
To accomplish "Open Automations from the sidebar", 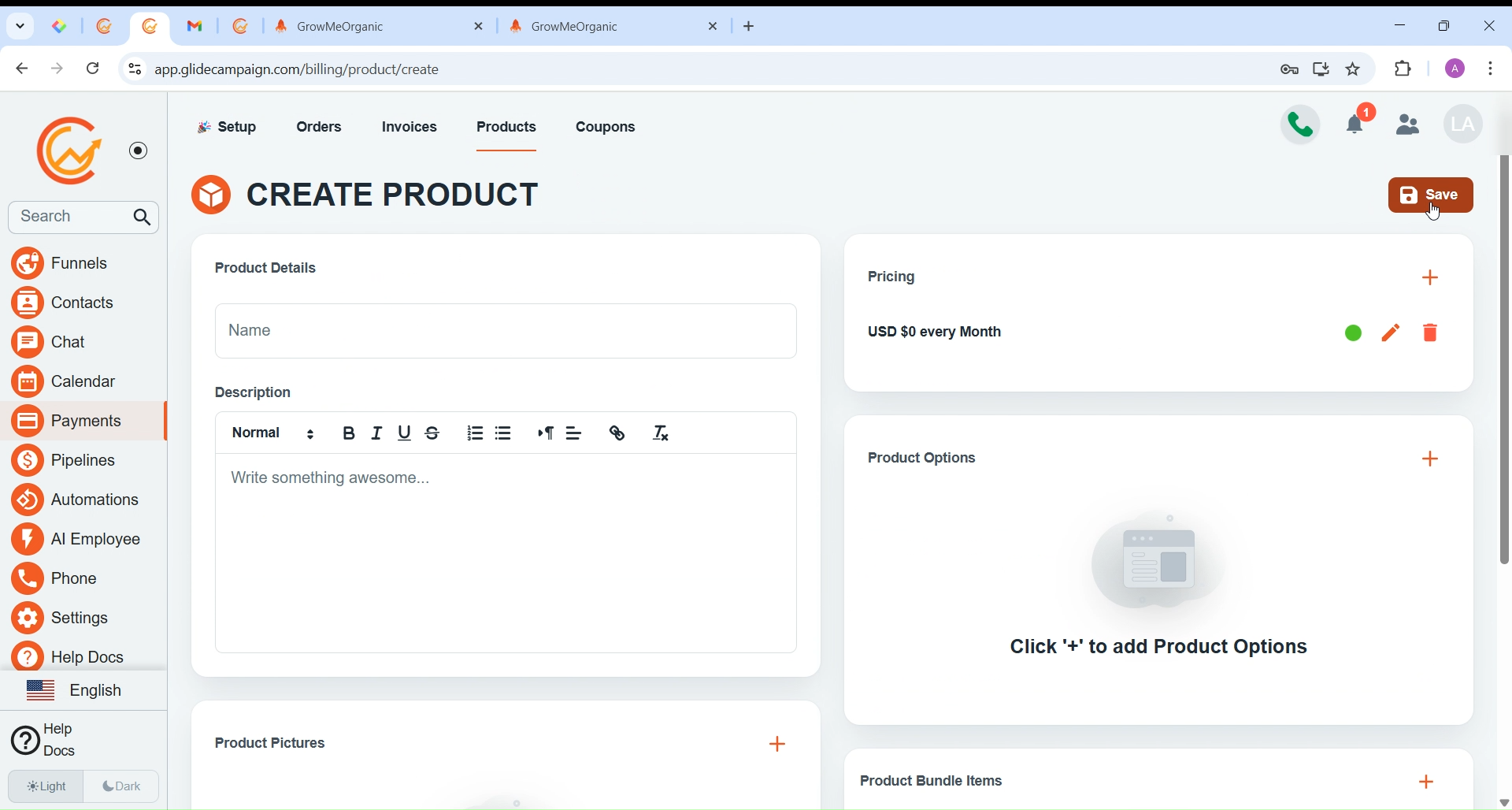I will [x=79, y=501].
